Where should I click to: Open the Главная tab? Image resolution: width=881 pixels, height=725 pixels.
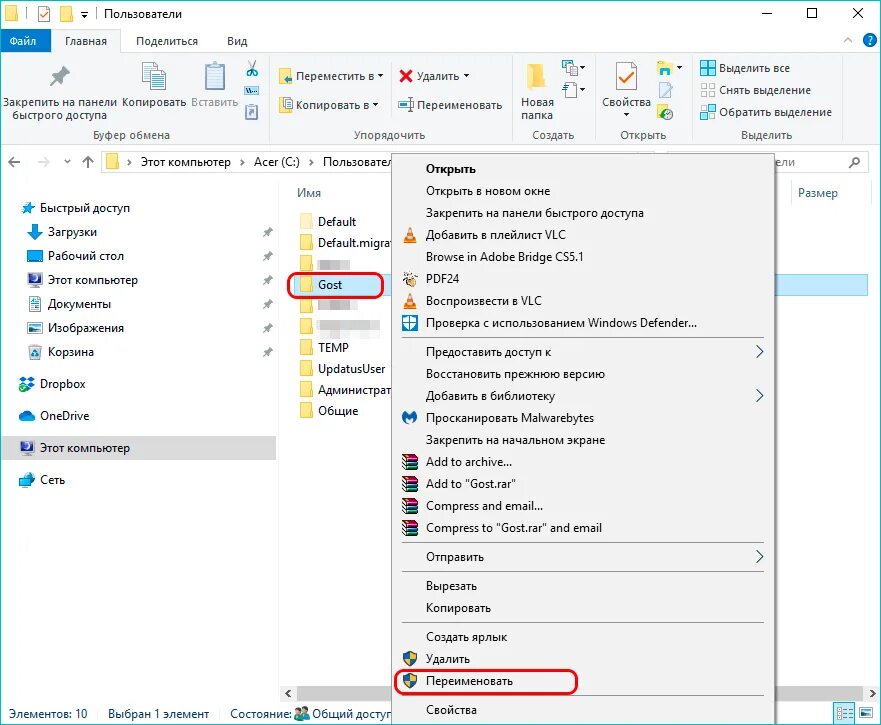tap(86, 41)
